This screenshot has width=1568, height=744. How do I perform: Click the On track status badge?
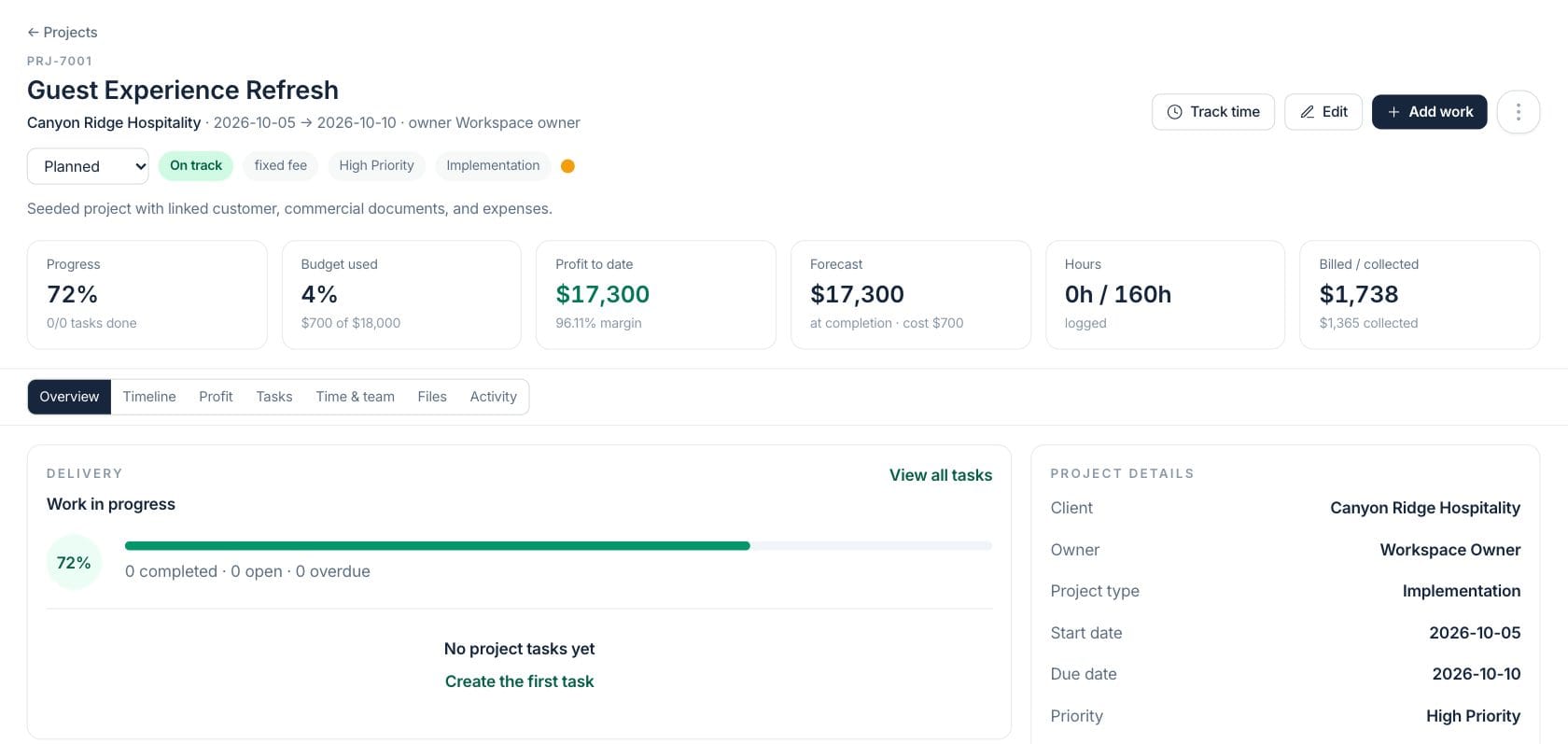pos(196,166)
